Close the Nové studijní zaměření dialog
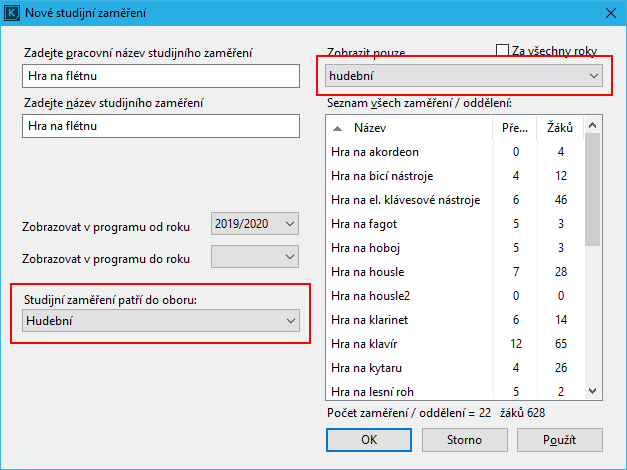The width and height of the screenshot is (627, 470). pyautogui.click(x=609, y=12)
